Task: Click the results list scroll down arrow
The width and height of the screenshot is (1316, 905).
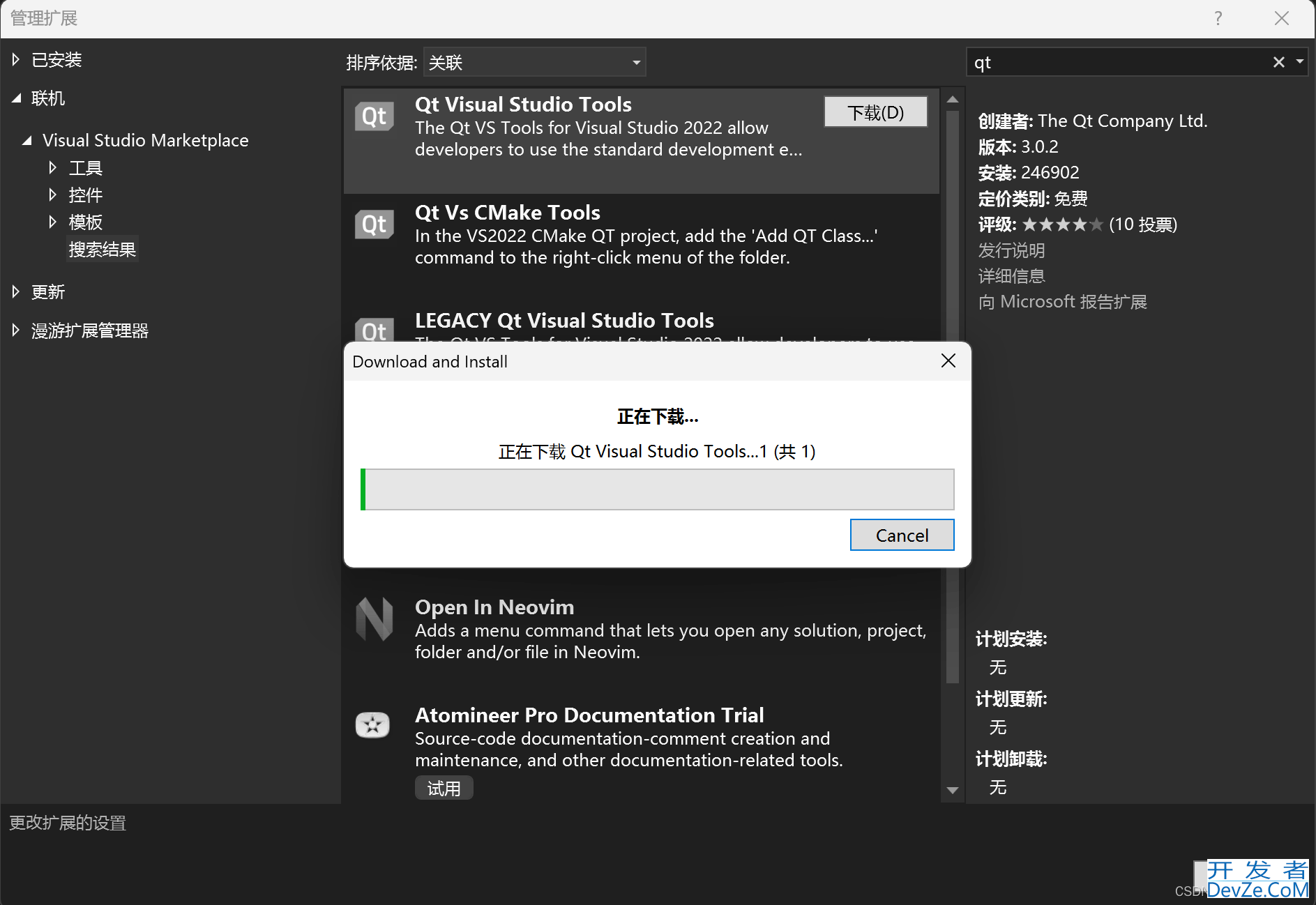Action: click(953, 790)
